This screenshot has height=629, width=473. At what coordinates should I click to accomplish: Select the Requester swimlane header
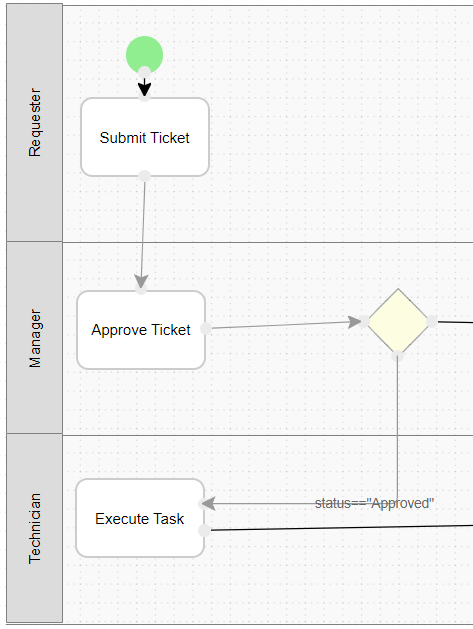[35, 122]
